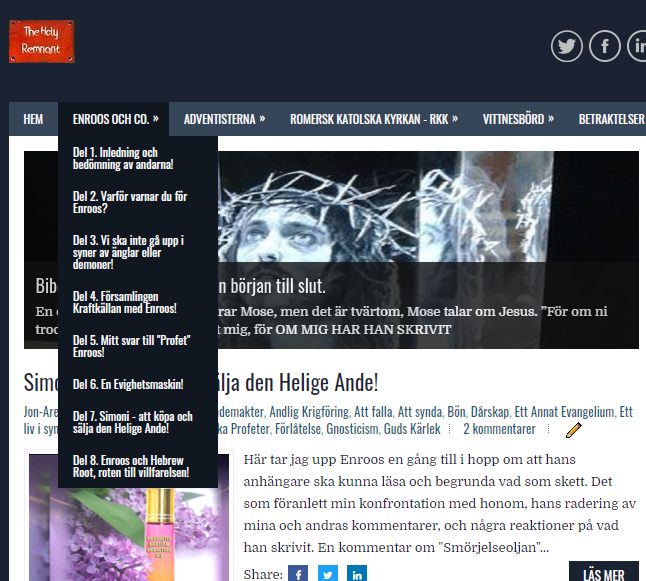646x581 pixels.
Task: Select Del 1. Inledning och bedömning av andarna
Action: pyautogui.click(x=123, y=158)
